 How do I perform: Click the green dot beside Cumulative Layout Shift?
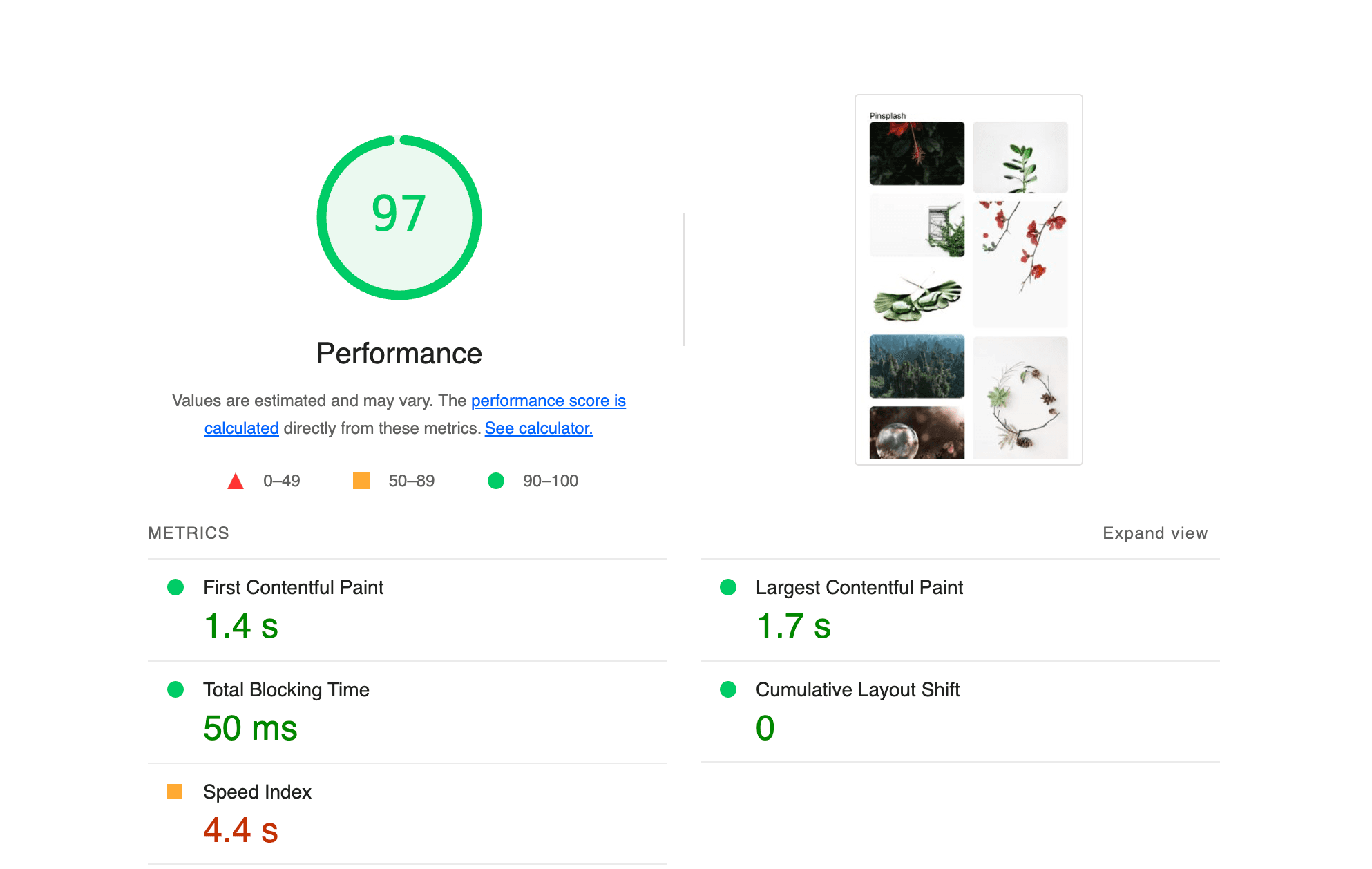(x=728, y=689)
